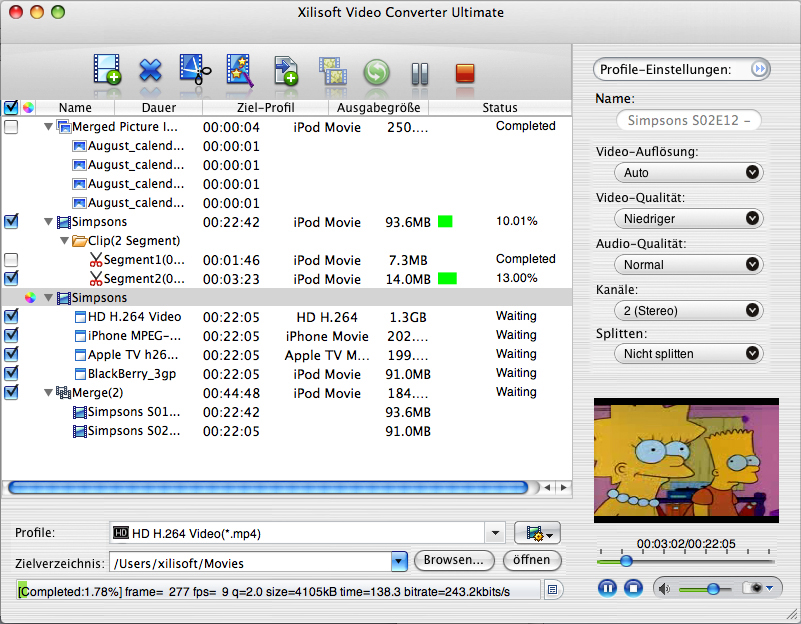
Task: Click the HD H.264 Video profile icon
Action: click(80, 317)
